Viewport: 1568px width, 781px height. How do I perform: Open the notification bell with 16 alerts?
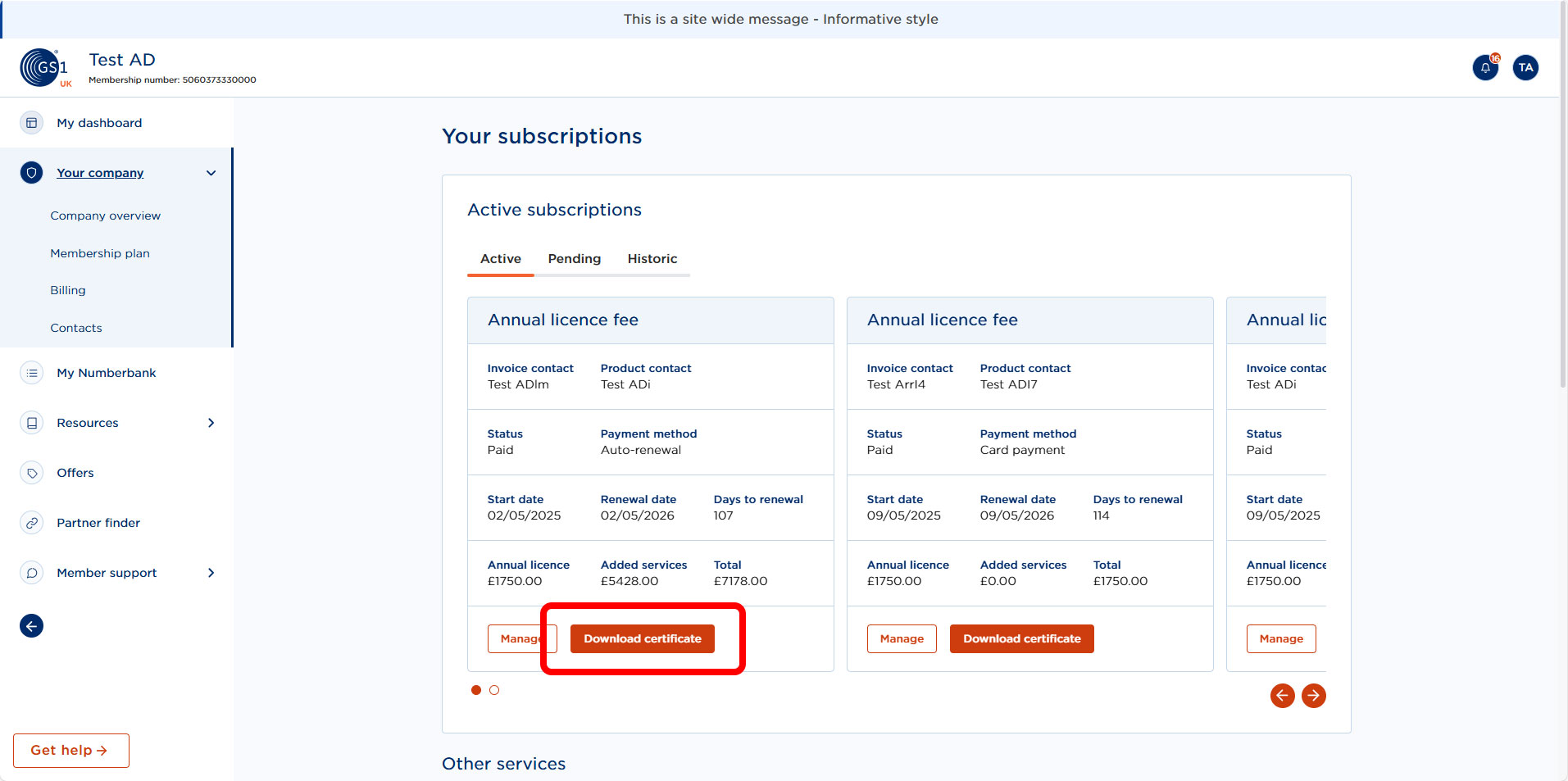[1485, 68]
